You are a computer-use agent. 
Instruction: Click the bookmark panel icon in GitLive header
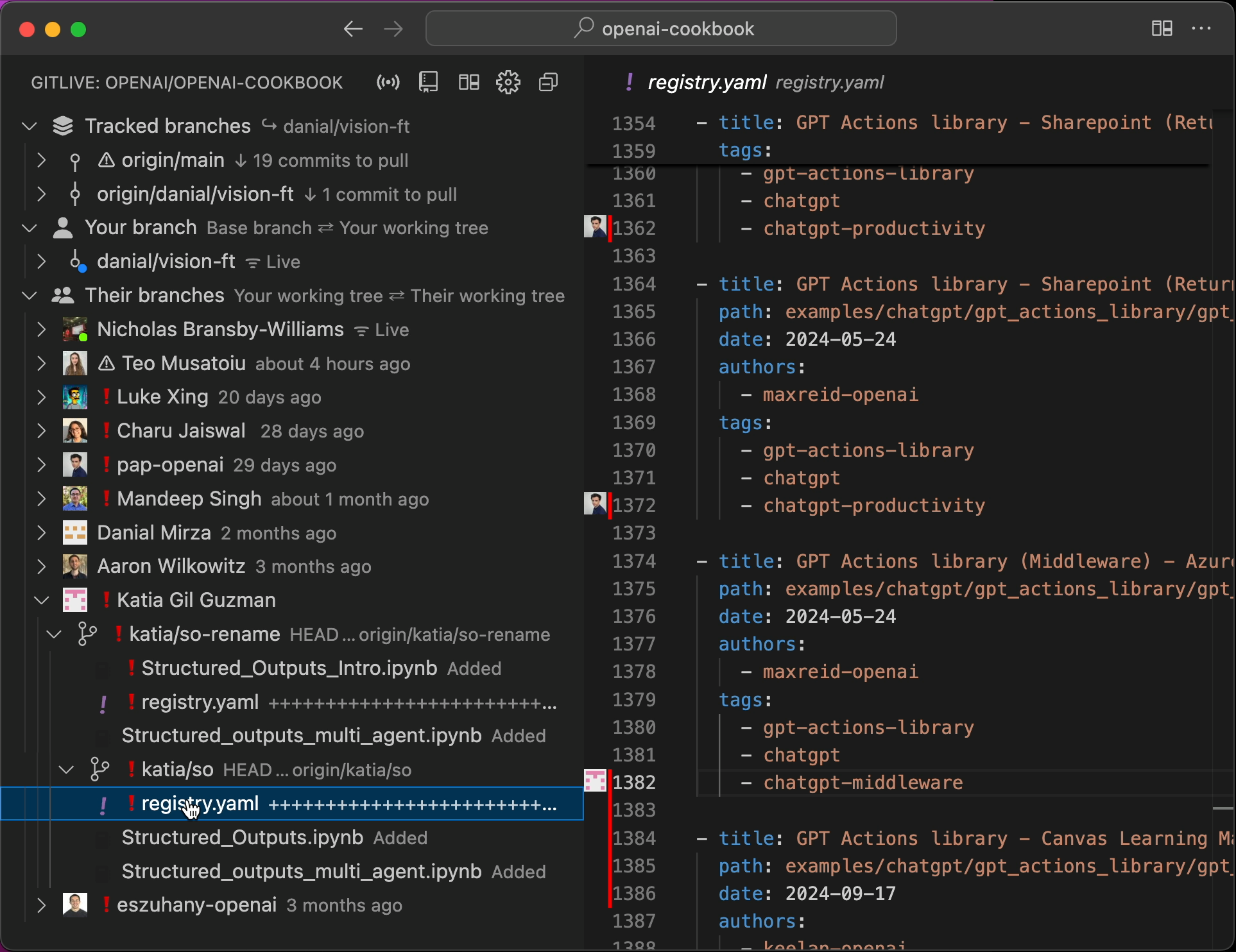[428, 82]
